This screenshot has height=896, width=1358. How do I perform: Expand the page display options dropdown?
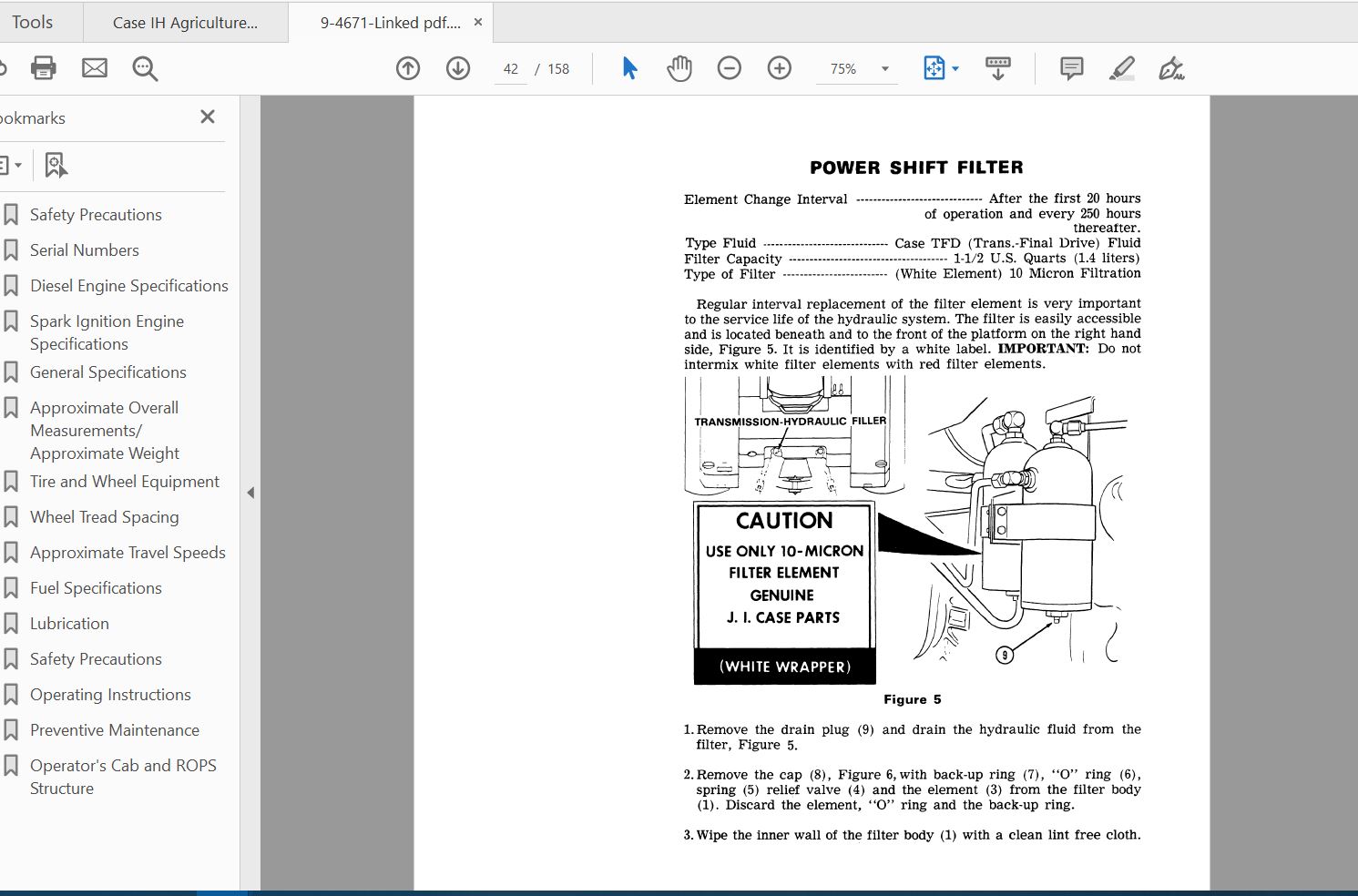pos(954,68)
